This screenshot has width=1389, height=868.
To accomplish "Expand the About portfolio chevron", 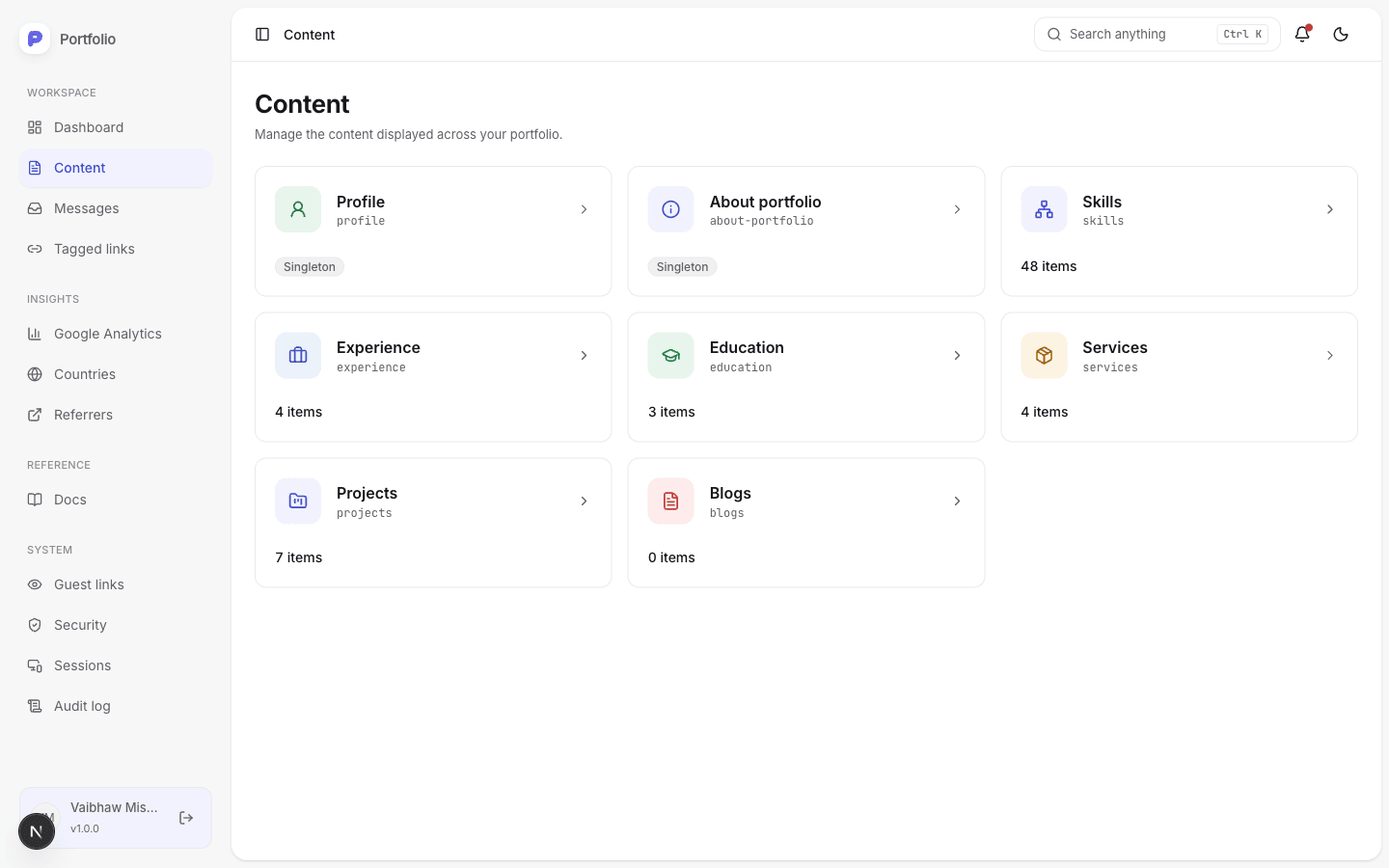I will (957, 209).
